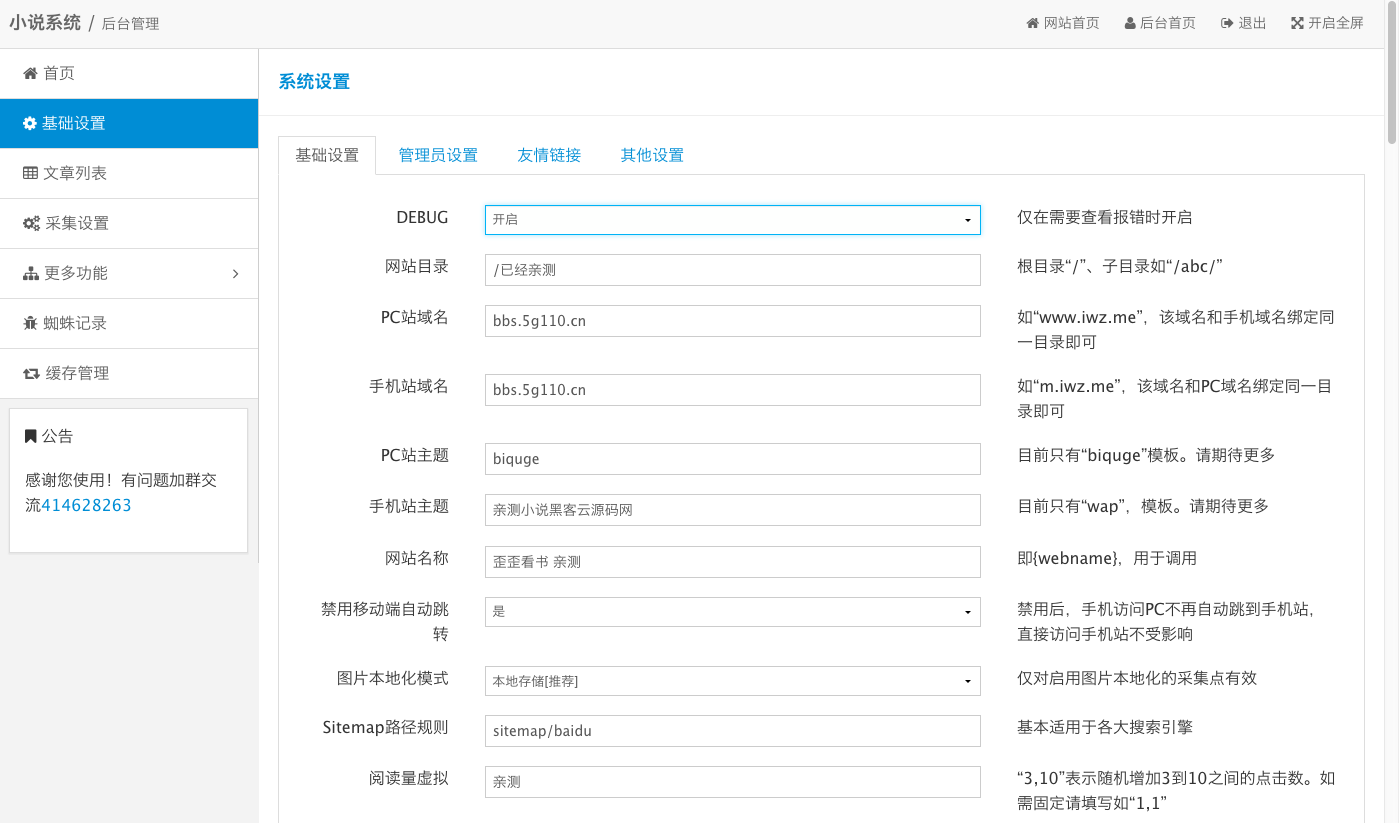The width and height of the screenshot is (1399, 823).
Task: Click the sitemap icon beside 更多功能
Action: pyautogui.click(x=31, y=274)
